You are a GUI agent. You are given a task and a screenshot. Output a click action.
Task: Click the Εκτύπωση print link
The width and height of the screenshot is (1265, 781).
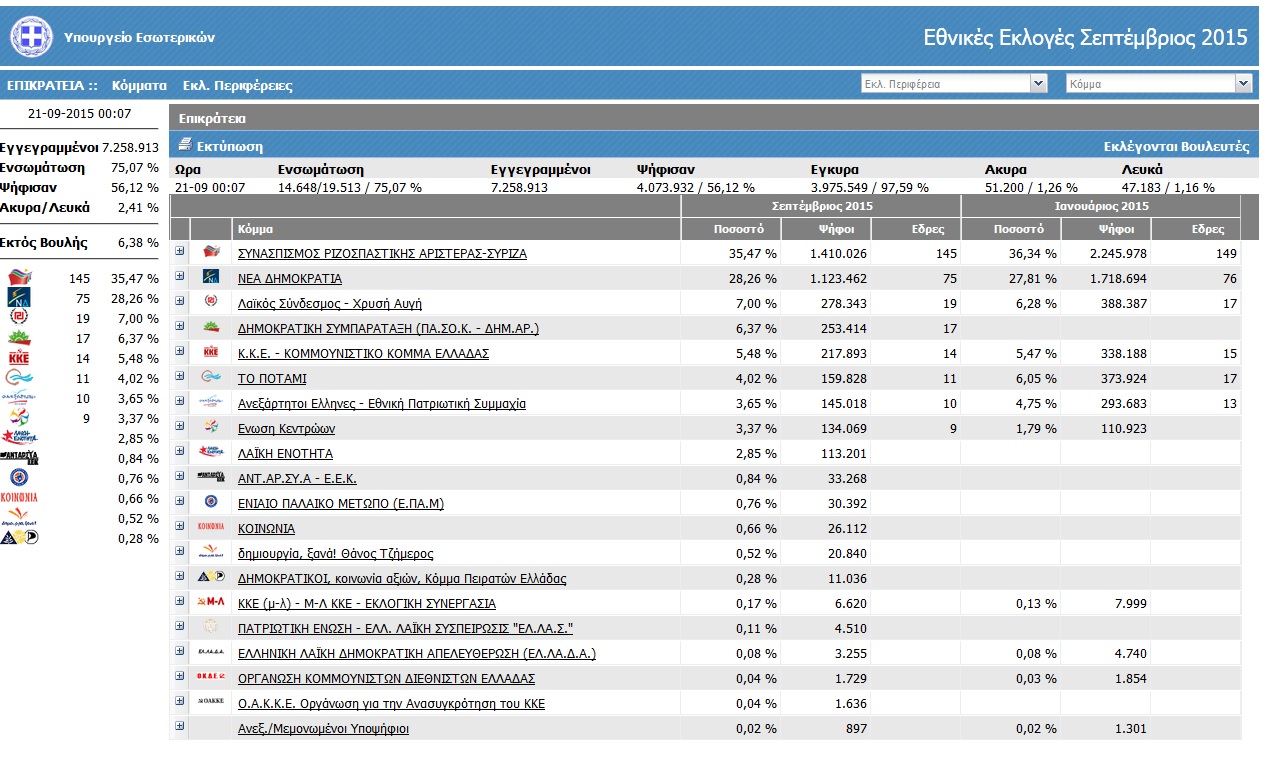230,146
